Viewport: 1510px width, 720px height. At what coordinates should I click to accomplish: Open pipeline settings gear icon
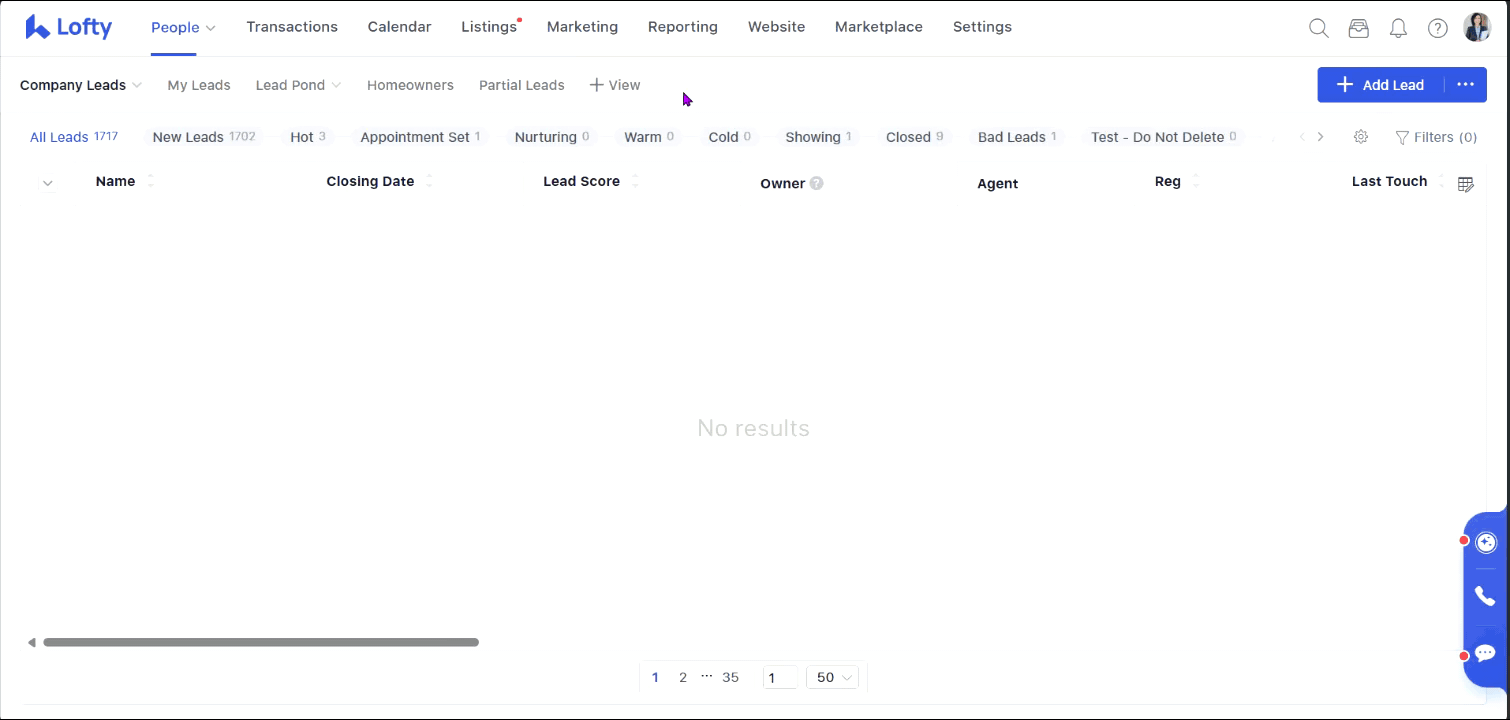[1361, 137]
